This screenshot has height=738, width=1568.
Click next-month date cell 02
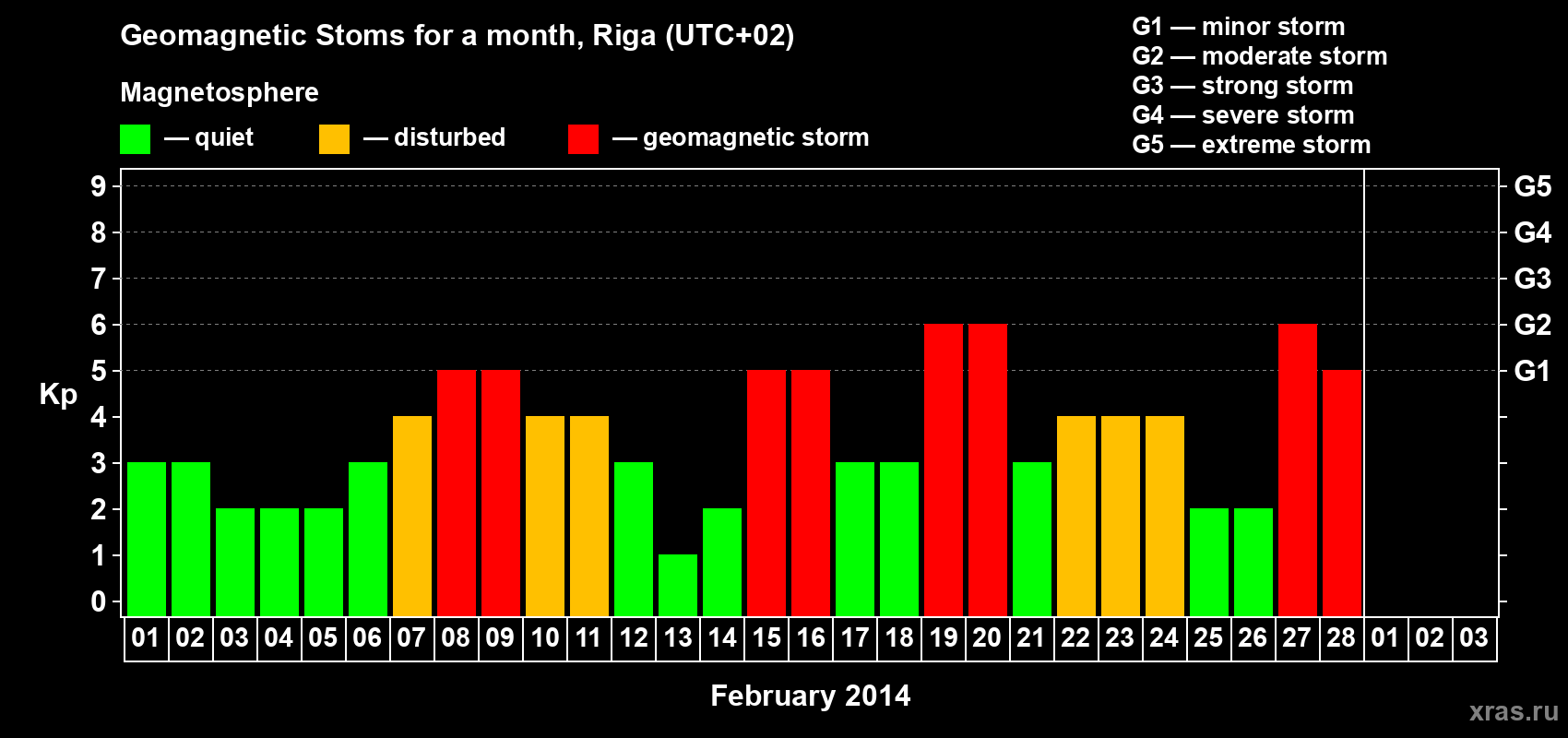(1431, 638)
